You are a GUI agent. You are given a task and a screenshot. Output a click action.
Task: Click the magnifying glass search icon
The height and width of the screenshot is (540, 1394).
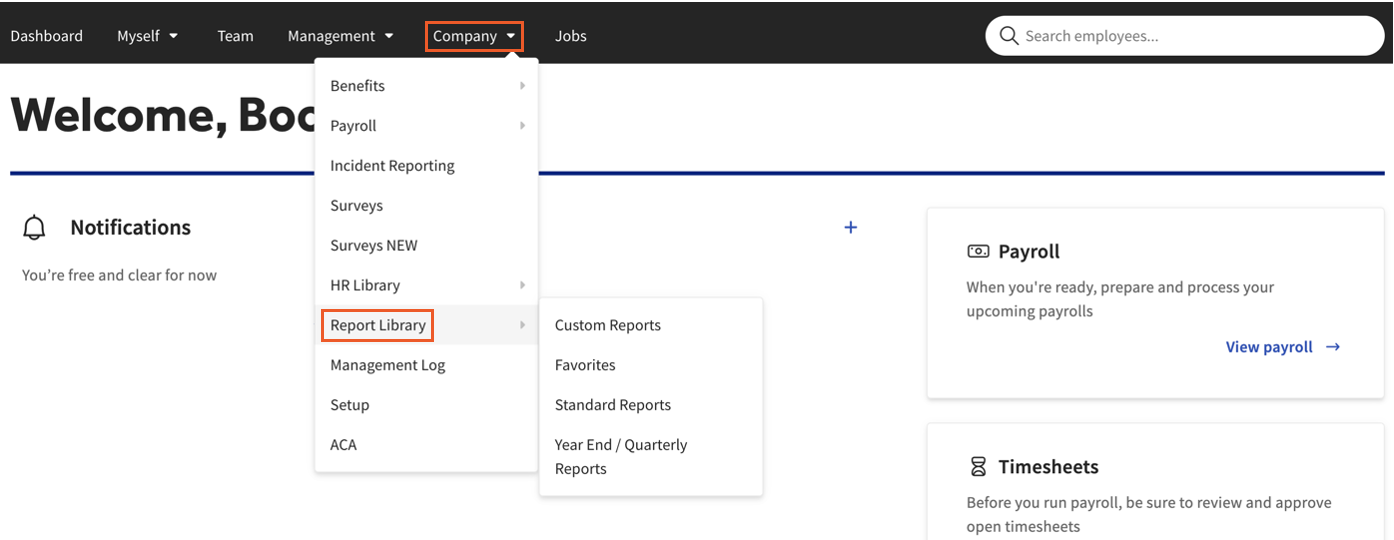click(x=1009, y=36)
